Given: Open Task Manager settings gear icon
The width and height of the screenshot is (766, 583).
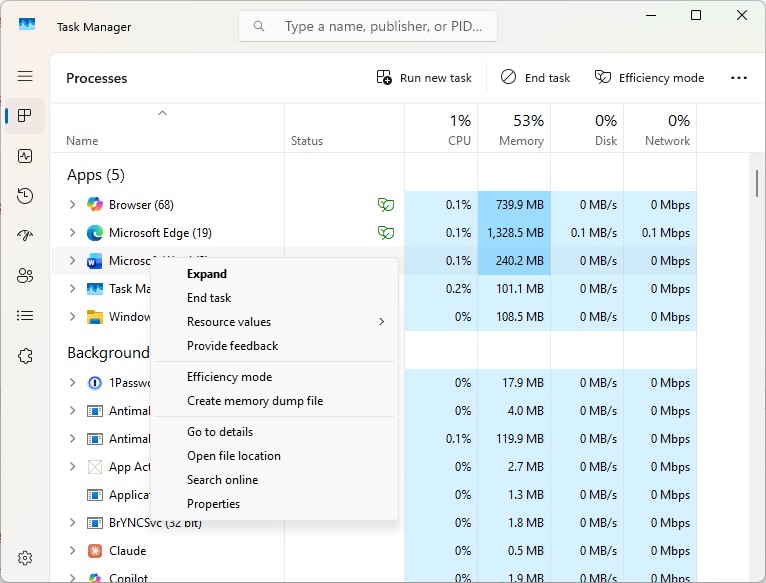Looking at the screenshot, I should [x=25, y=558].
